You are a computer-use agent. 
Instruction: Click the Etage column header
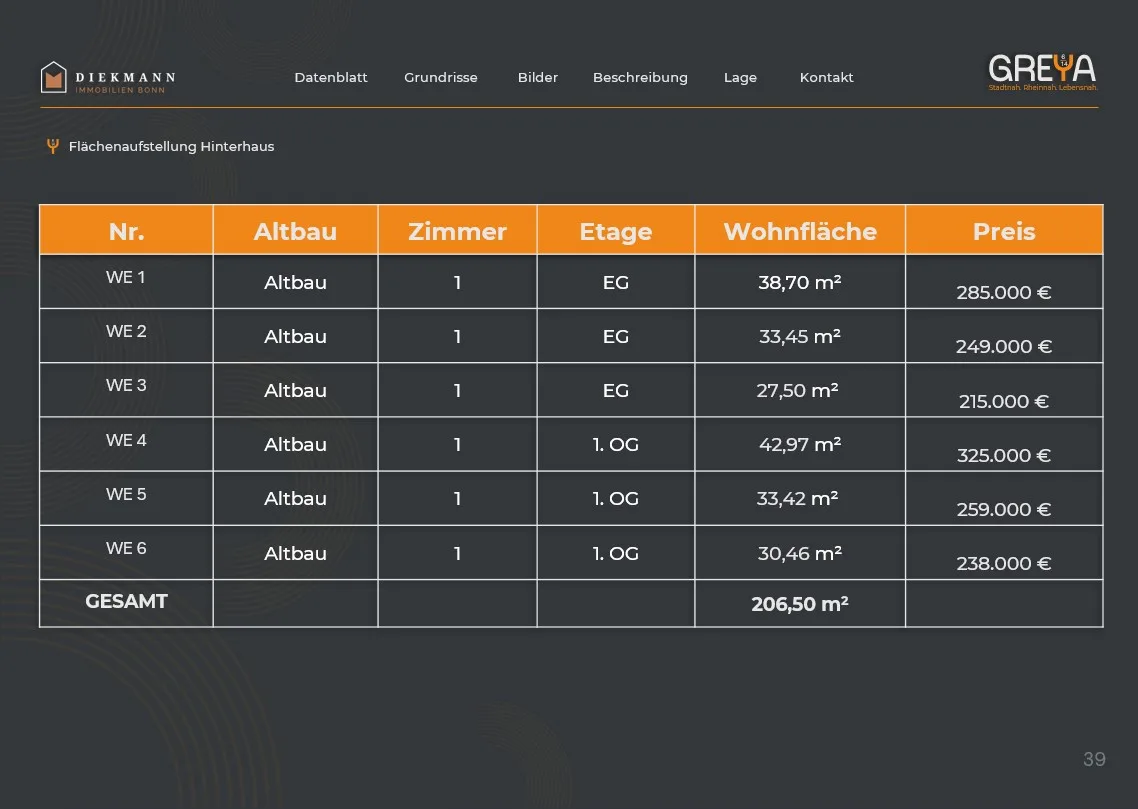pyautogui.click(x=615, y=231)
